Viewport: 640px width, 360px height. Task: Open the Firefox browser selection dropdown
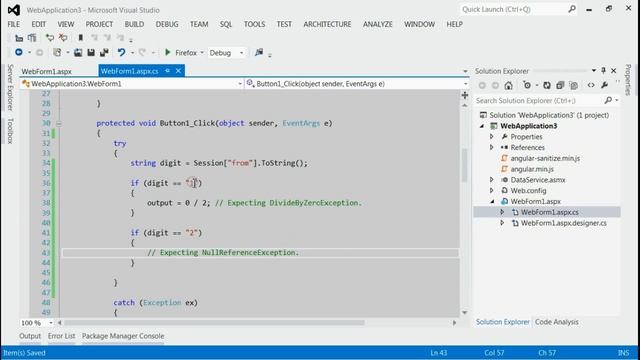pyautogui.click(x=202, y=53)
